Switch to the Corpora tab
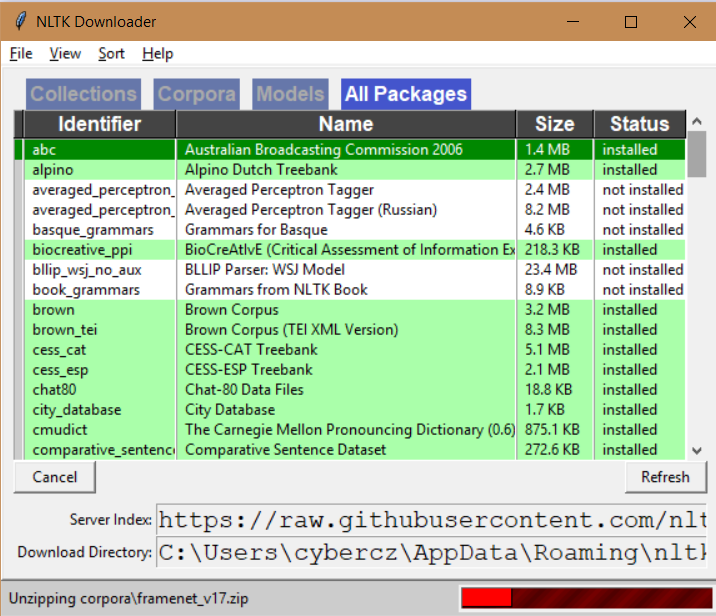The height and width of the screenshot is (616, 716). tap(197, 94)
